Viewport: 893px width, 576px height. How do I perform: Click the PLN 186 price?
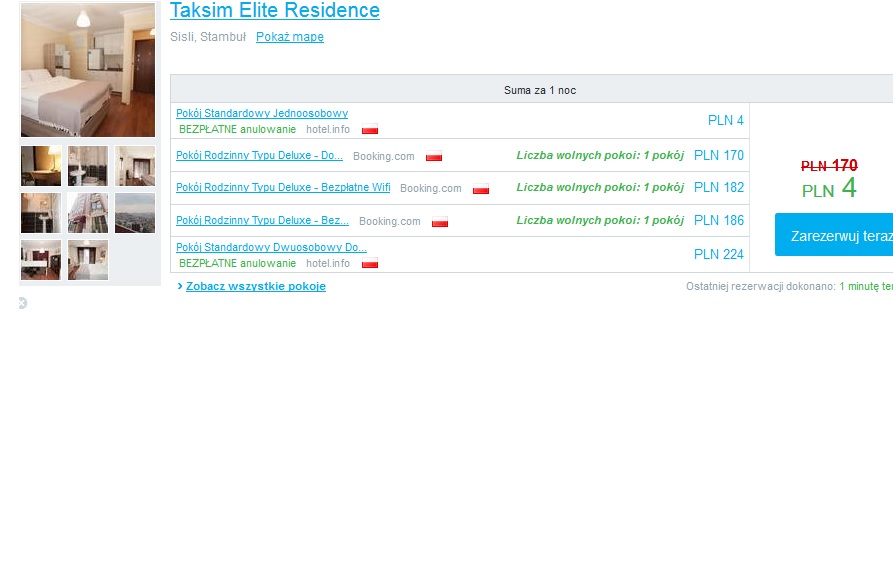point(719,220)
